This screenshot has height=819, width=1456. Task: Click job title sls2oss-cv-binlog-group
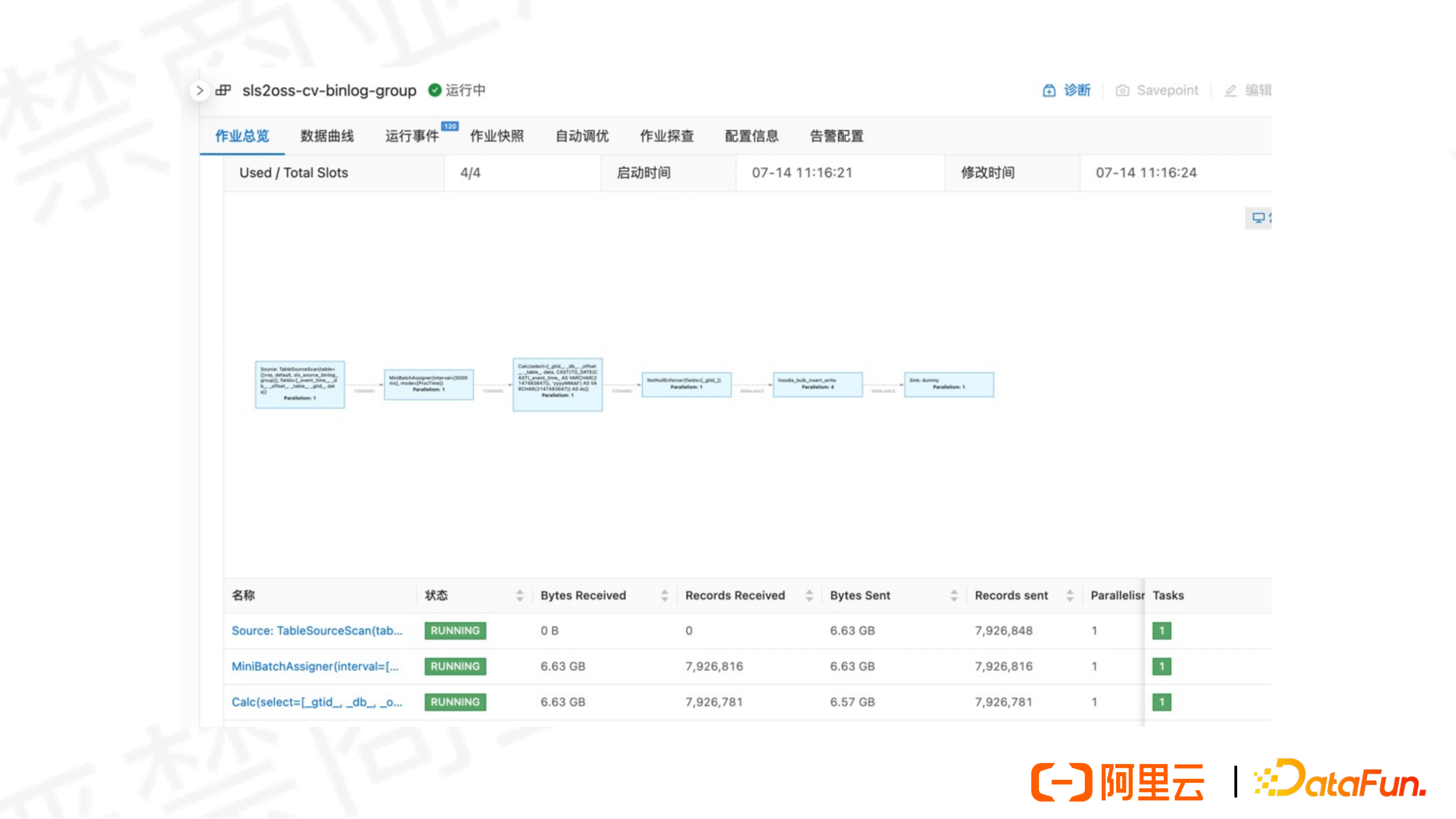[329, 90]
